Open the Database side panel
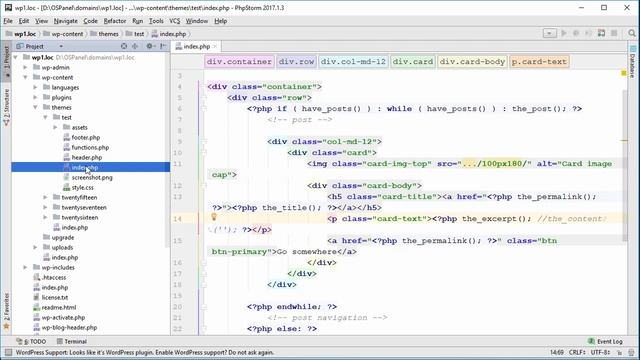Screen dimensions: 640x360 (x=632, y=62)
